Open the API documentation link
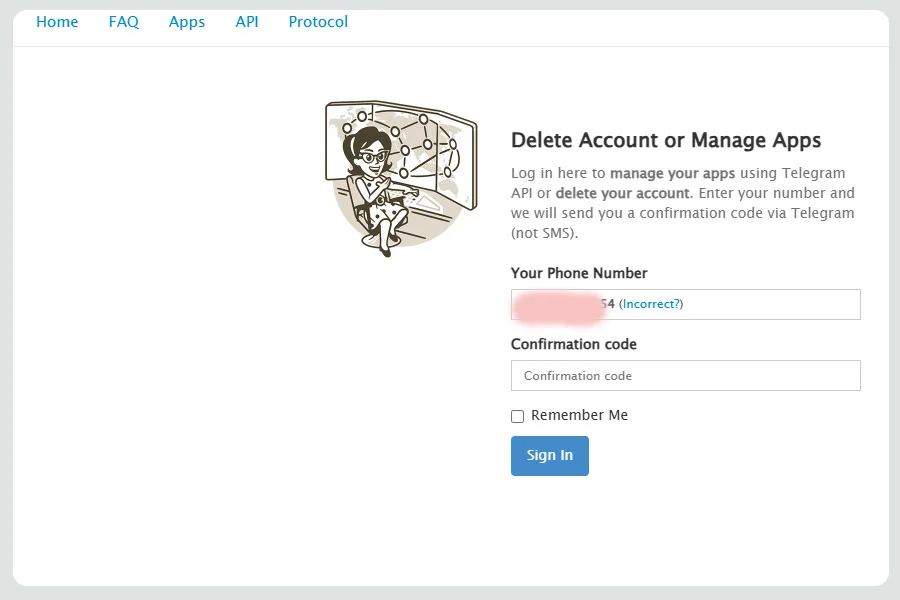Screen dimensions: 900x600 coord(247,22)
